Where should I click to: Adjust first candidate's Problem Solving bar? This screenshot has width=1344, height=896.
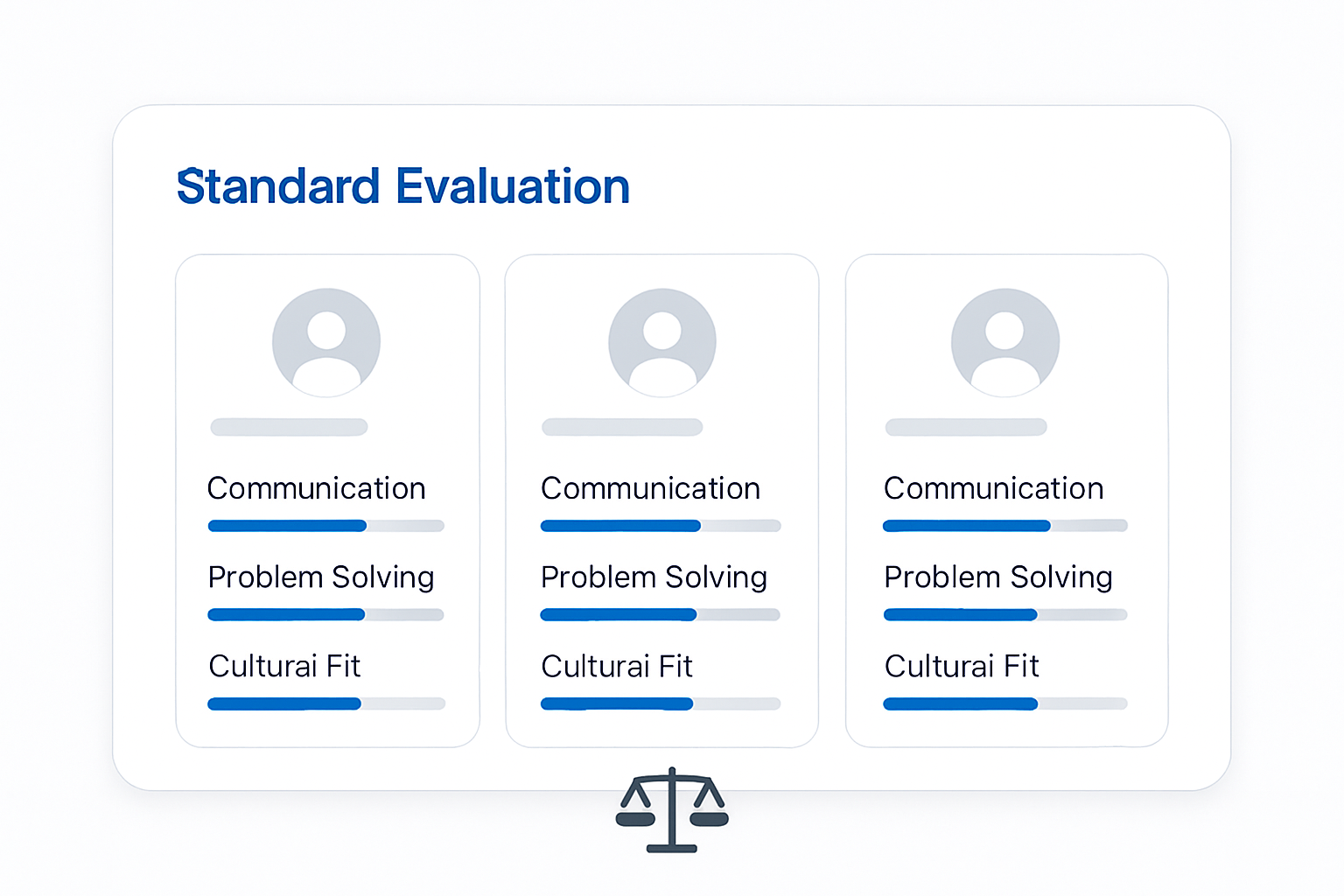[x=326, y=615]
